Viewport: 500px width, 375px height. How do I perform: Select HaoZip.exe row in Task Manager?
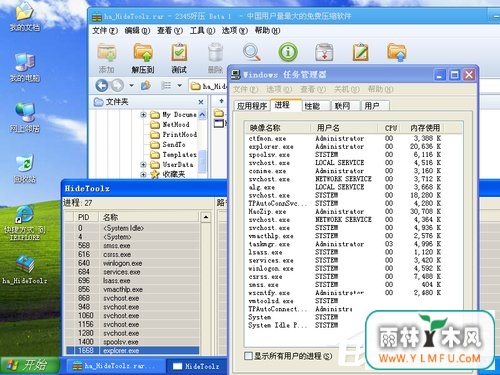pyautogui.click(x=345, y=211)
